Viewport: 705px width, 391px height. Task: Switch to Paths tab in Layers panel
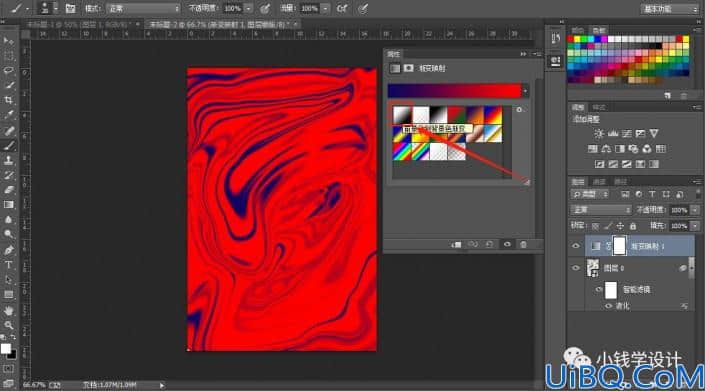tap(620, 182)
